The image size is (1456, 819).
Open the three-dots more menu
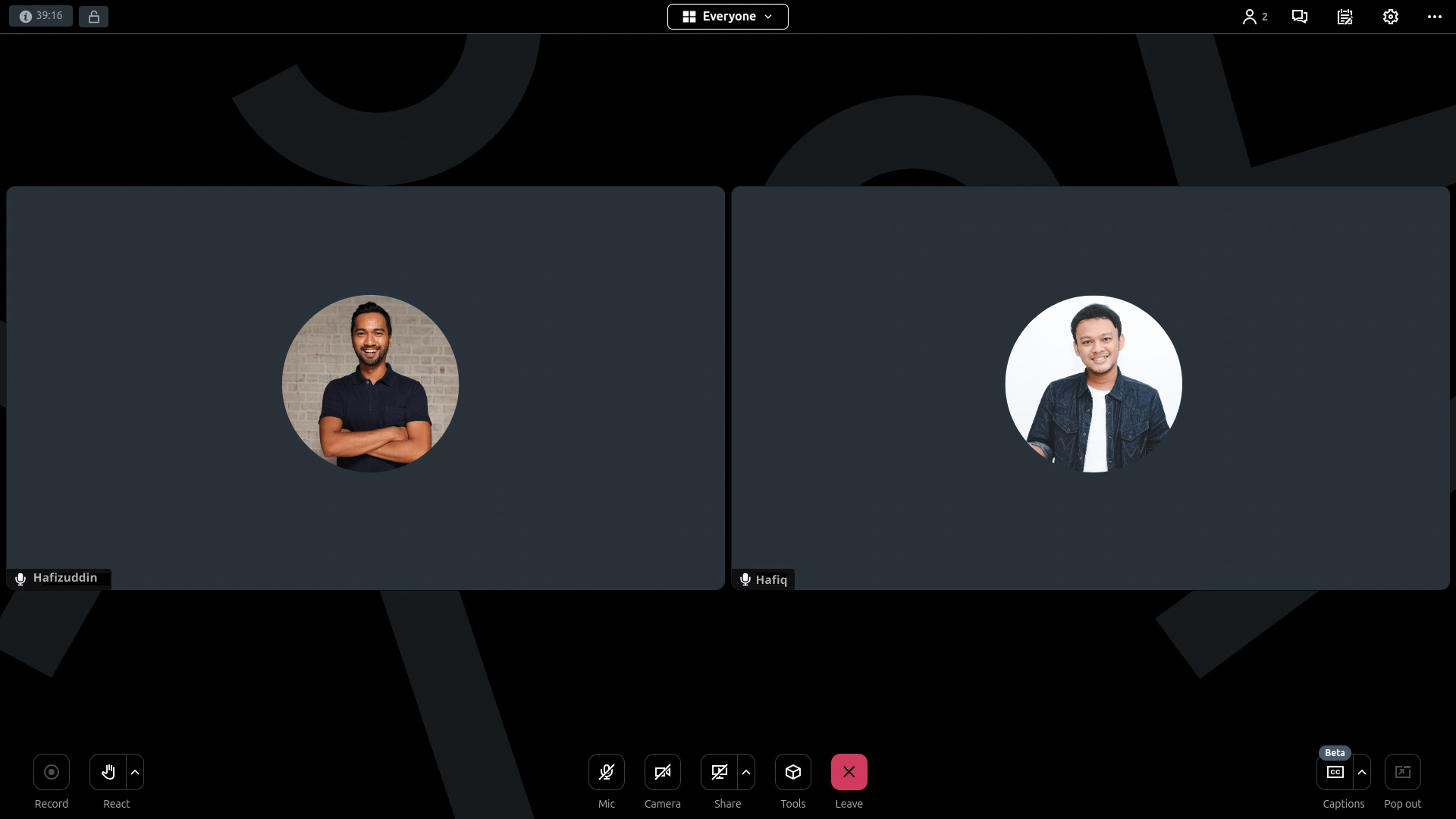1435,17
